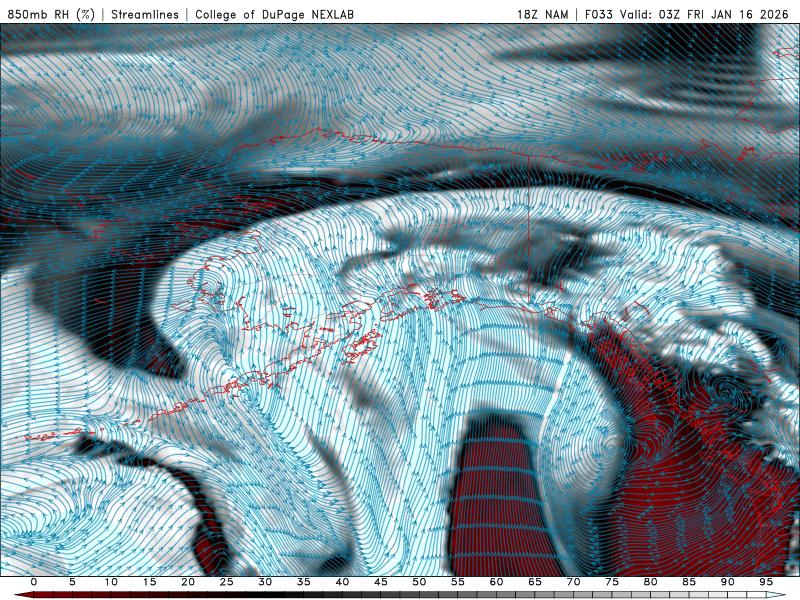Image resolution: width=800 pixels, height=600 pixels.
Task: Click the "18Z NAM" model run label
Action: click(x=542, y=14)
